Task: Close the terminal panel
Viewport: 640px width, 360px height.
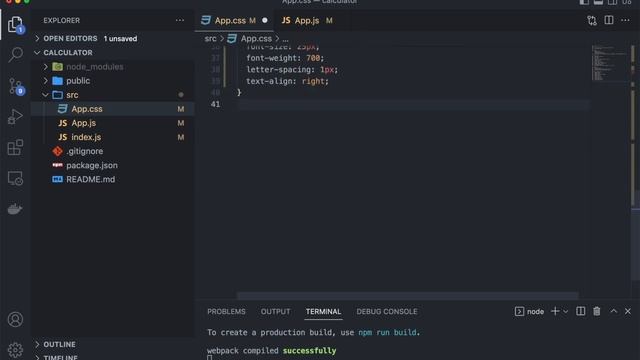Action: 628,311
